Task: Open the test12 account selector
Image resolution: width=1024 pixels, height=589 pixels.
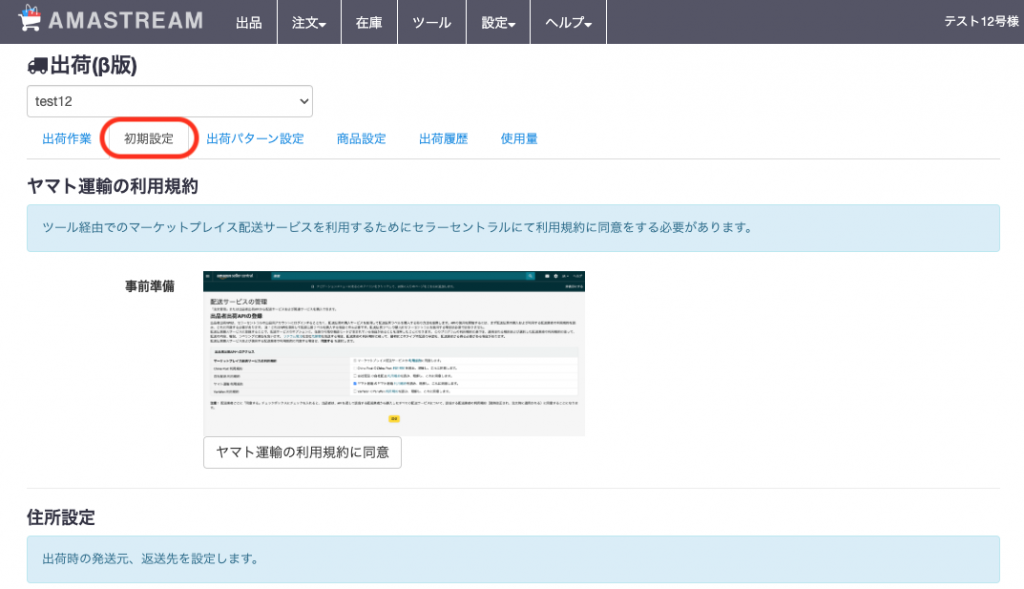Action: [x=170, y=101]
